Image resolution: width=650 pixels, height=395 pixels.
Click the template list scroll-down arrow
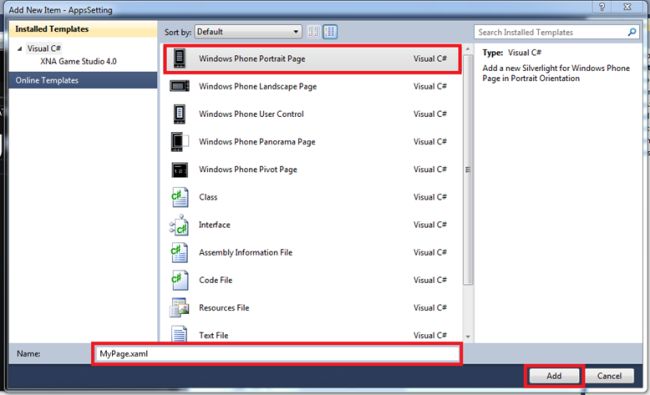pos(468,337)
